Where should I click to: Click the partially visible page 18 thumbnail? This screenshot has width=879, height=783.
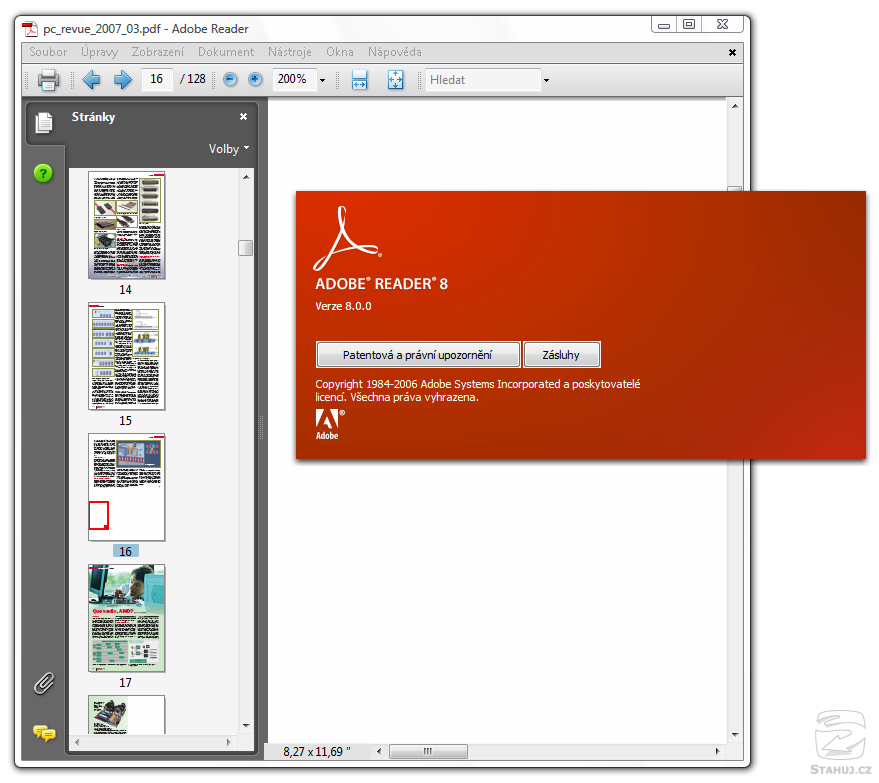(x=126, y=715)
